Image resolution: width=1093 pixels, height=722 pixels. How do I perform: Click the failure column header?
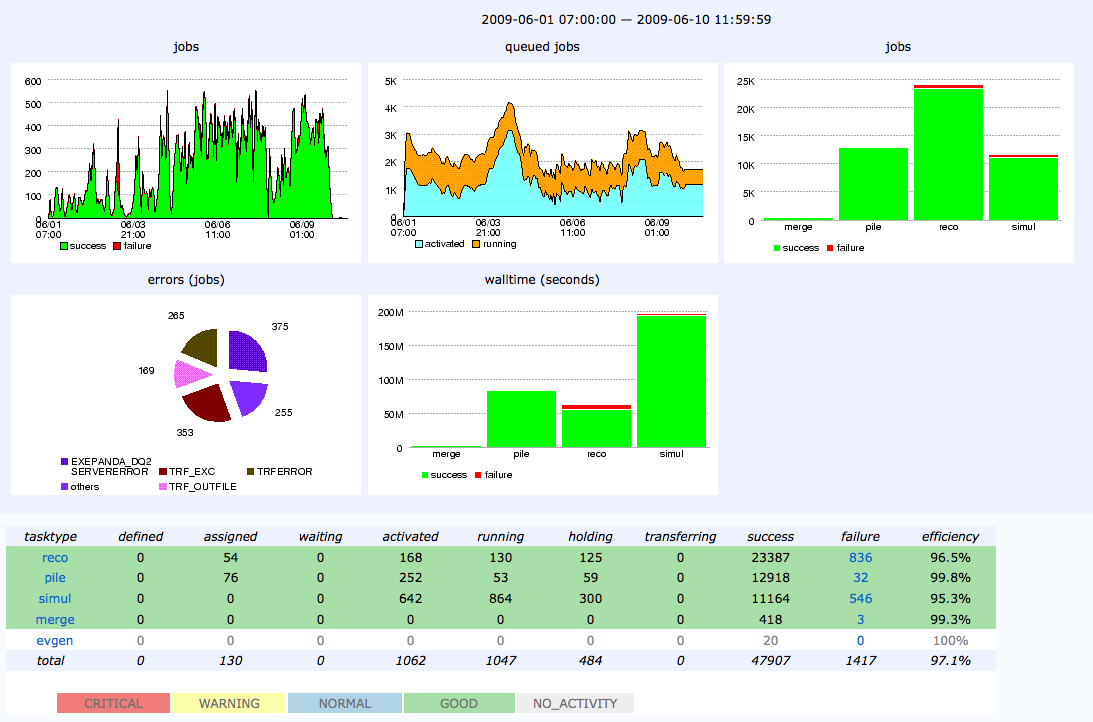[860, 537]
